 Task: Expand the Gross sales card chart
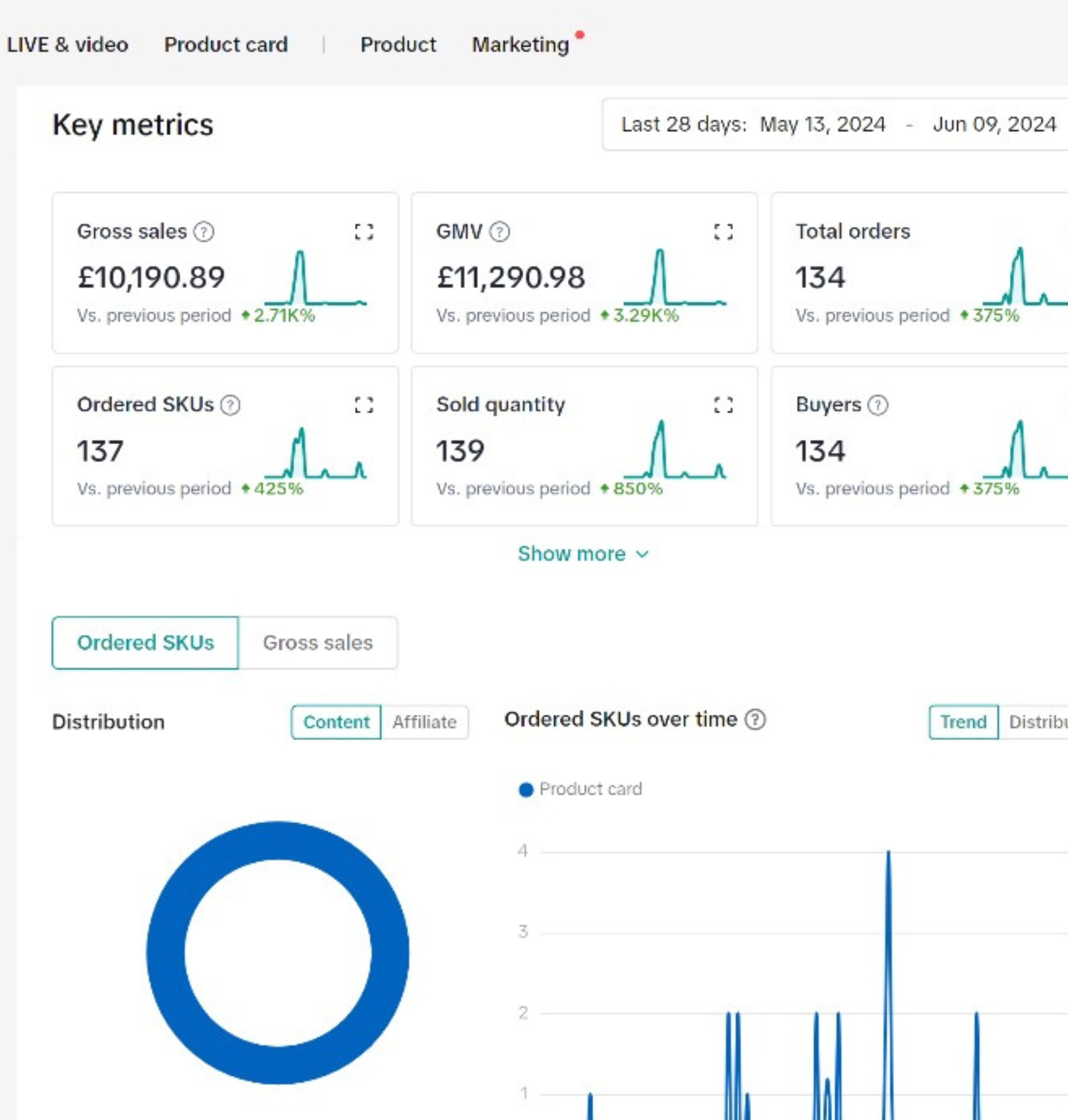364,232
